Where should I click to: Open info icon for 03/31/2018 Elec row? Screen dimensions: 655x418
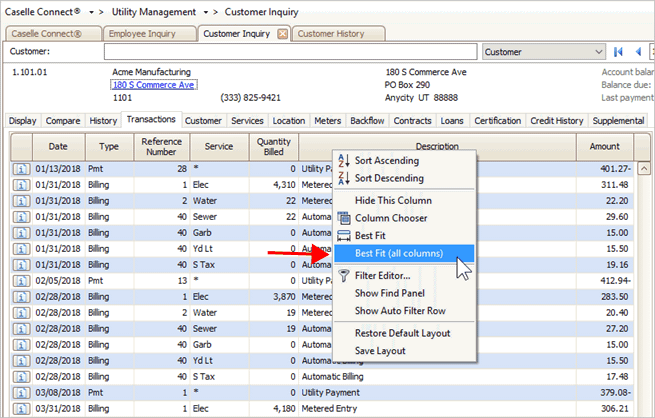[x=21, y=409]
